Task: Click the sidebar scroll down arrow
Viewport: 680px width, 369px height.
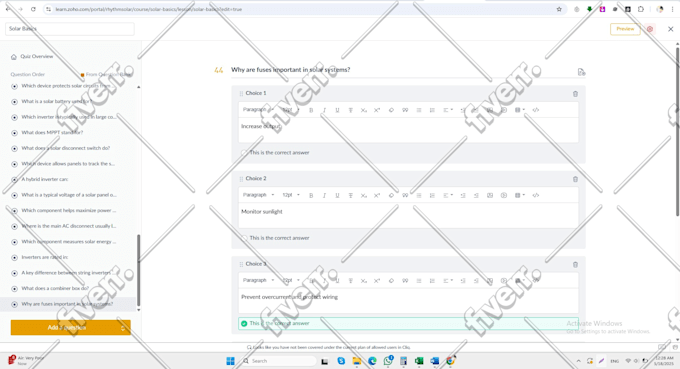Action: click(x=139, y=310)
